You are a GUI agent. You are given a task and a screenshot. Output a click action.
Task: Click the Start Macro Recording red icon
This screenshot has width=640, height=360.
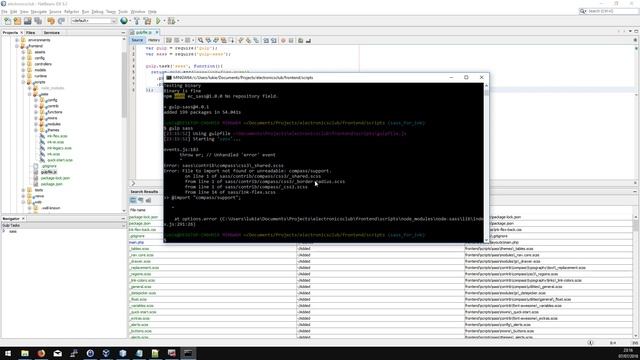tap(283, 40)
